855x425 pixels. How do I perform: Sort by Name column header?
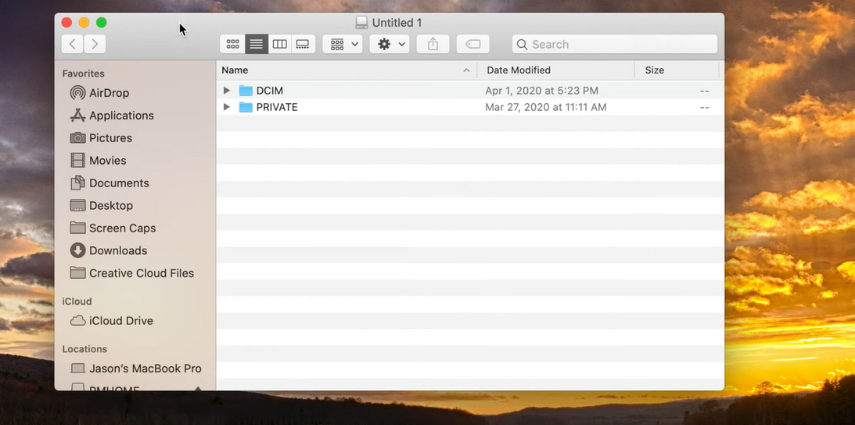[235, 70]
